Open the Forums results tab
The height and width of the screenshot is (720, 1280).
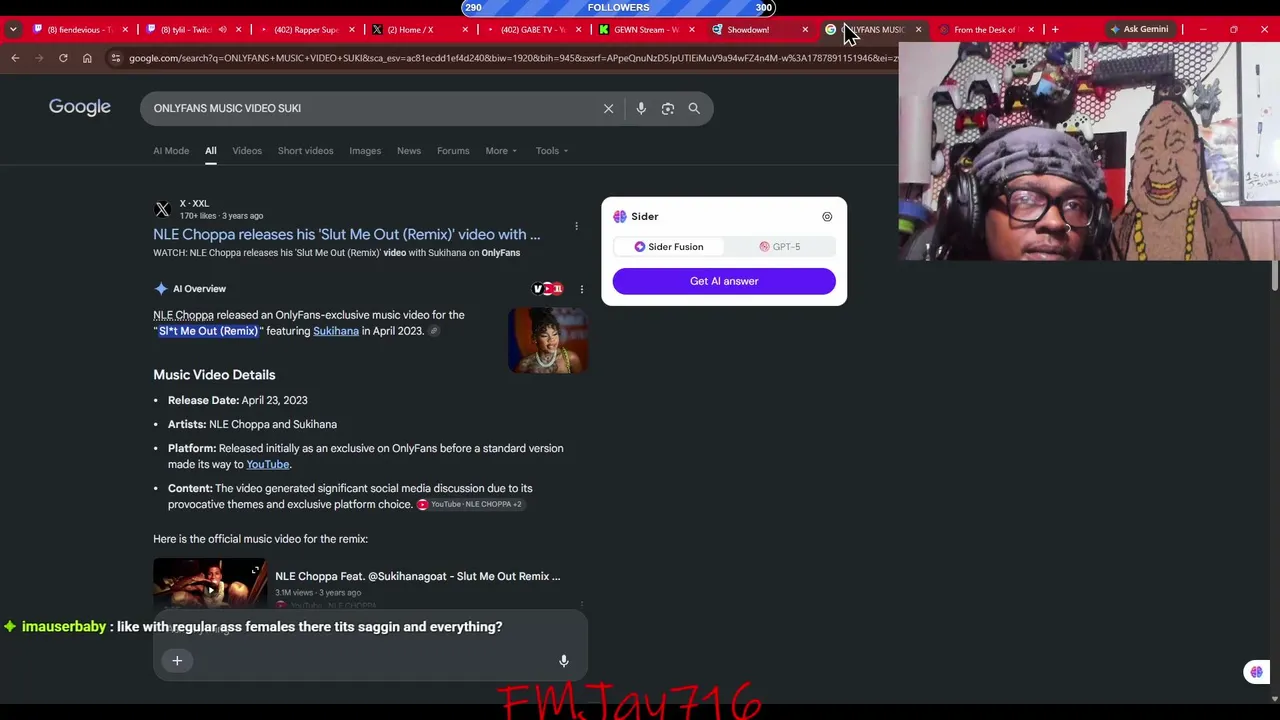453,151
